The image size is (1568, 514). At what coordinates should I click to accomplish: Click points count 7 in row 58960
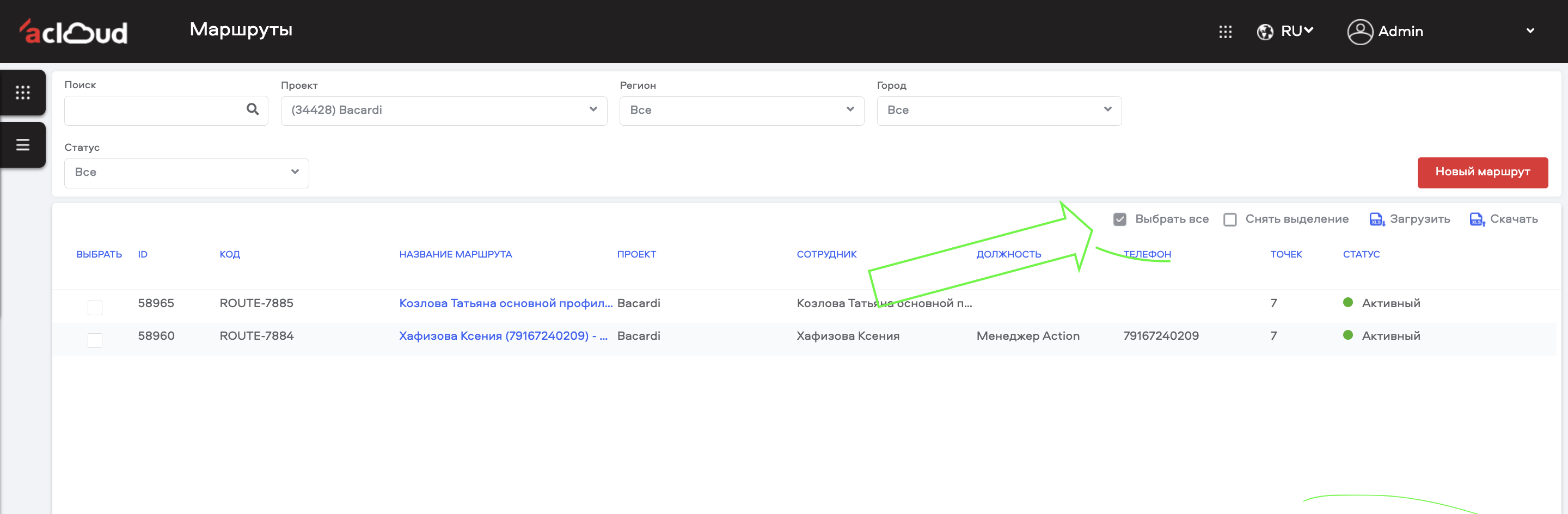[x=1273, y=336]
